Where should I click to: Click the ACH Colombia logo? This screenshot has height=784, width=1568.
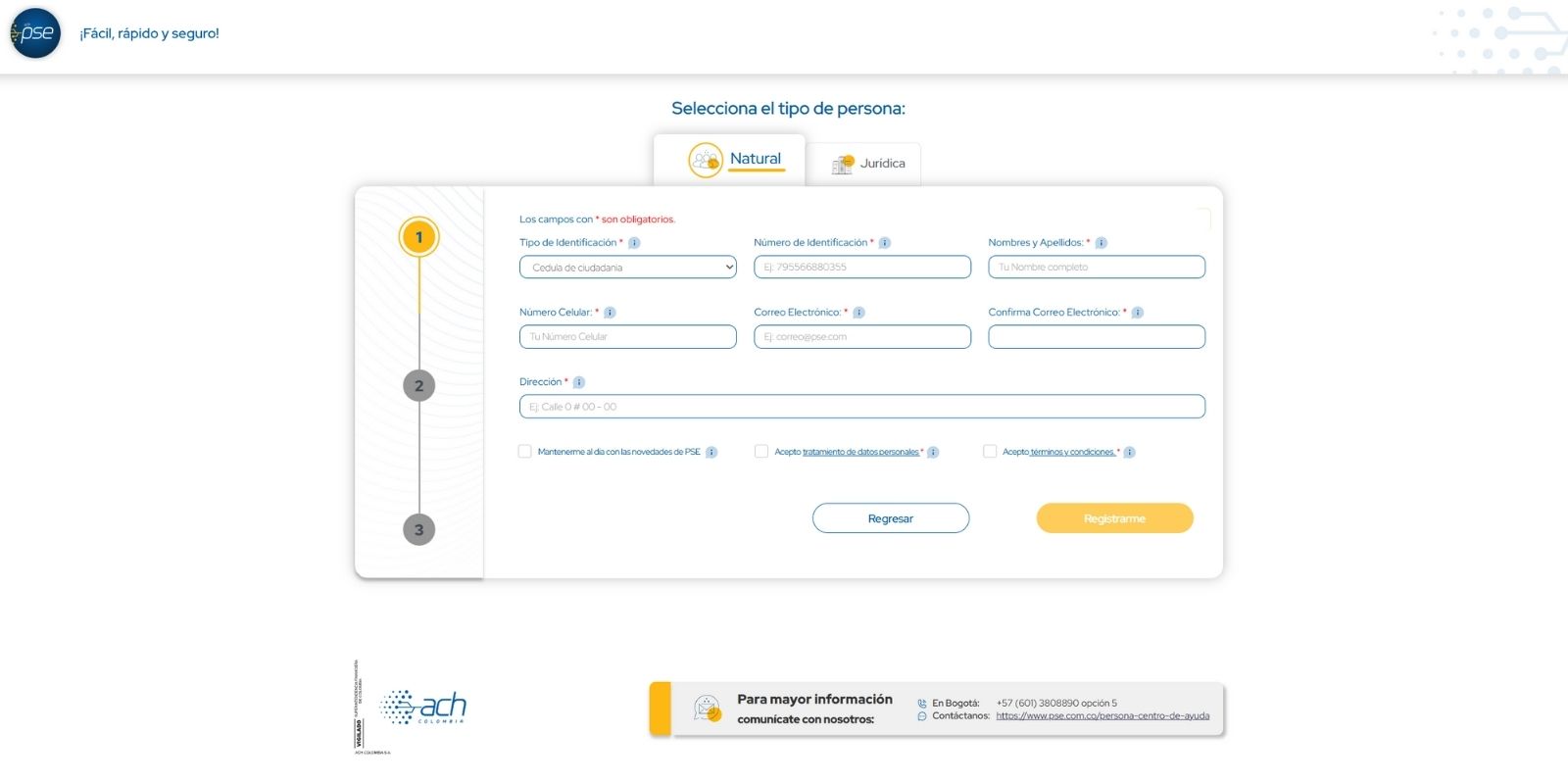point(422,707)
